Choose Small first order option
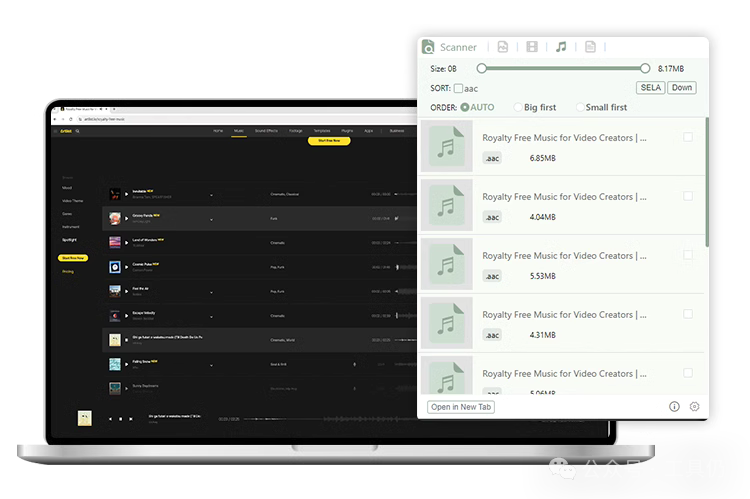The height and width of the screenshot is (499, 750). pos(580,107)
